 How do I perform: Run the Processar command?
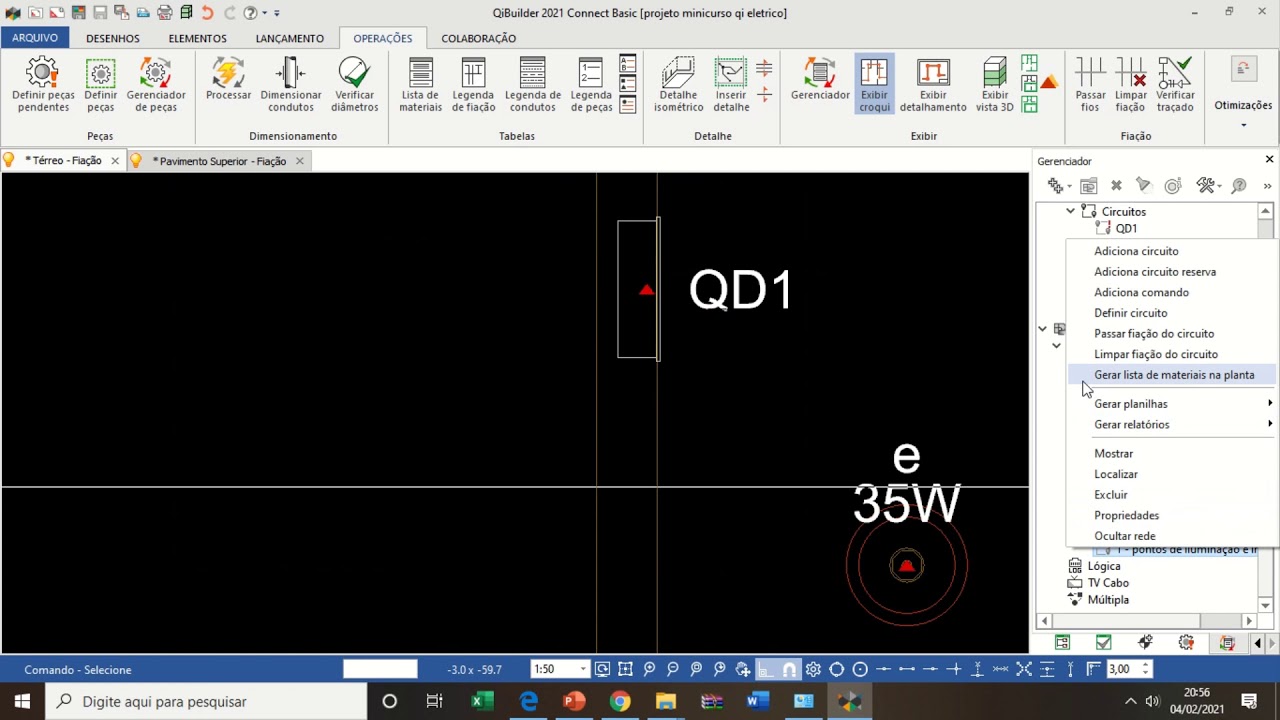pyautogui.click(x=228, y=79)
